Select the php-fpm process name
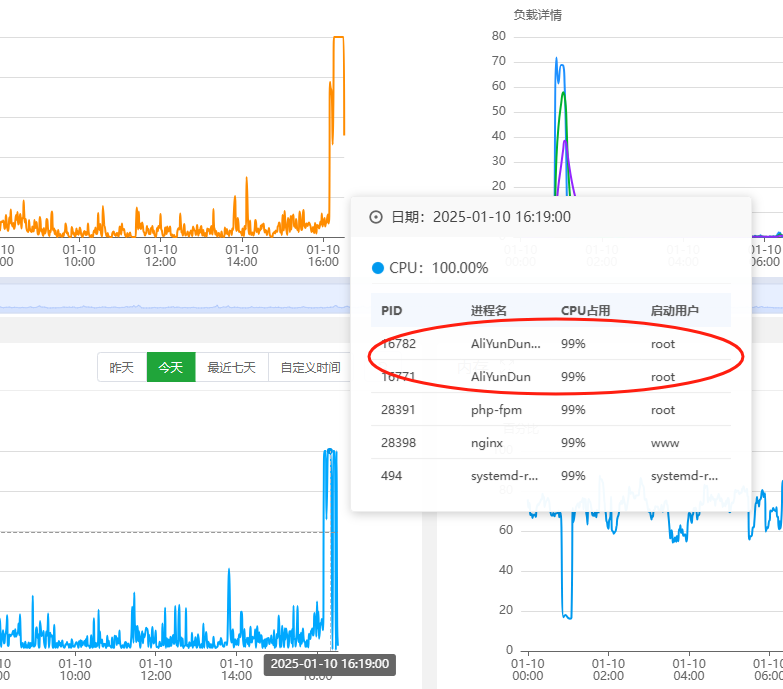 pos(496,410)
